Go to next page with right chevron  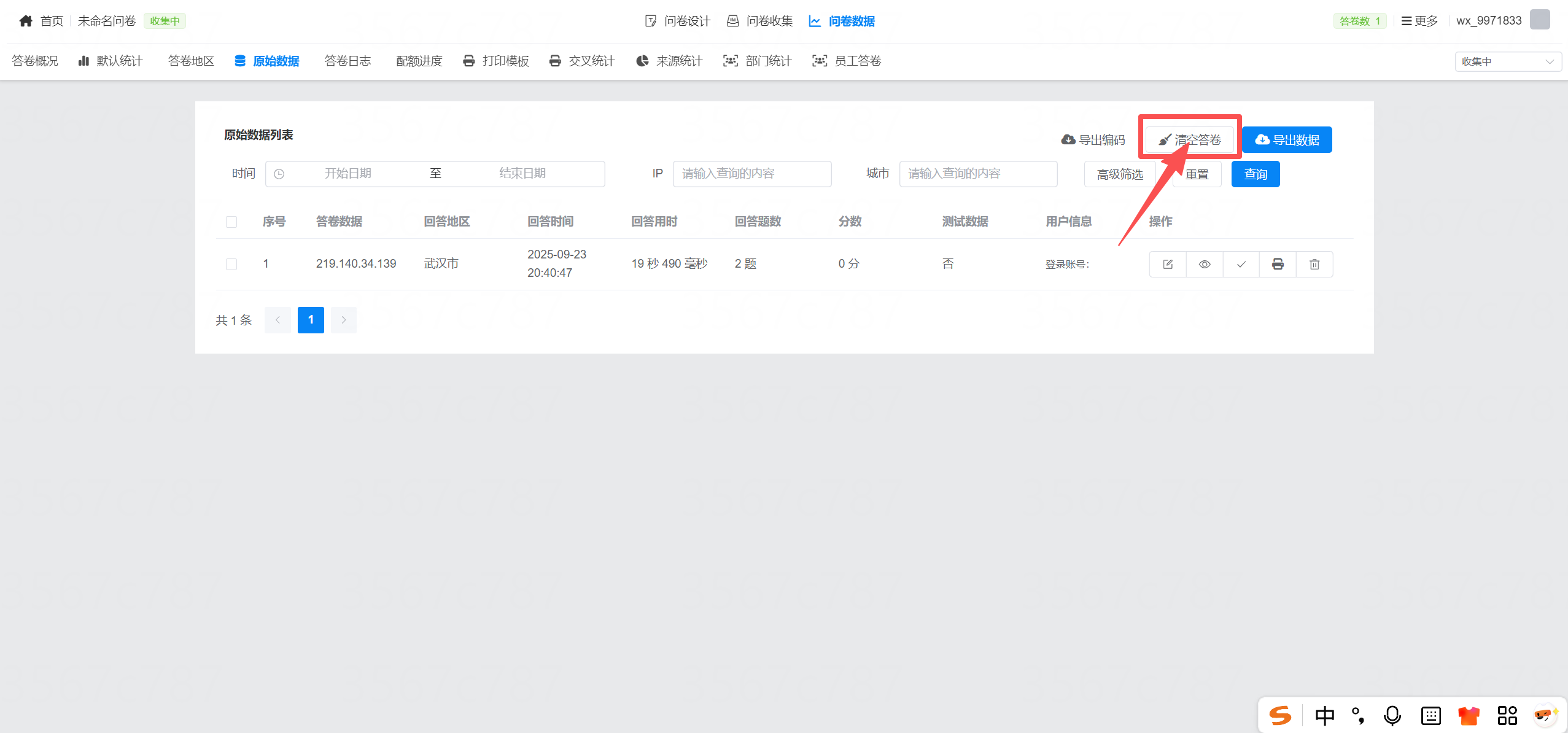[x=344, y=320]
